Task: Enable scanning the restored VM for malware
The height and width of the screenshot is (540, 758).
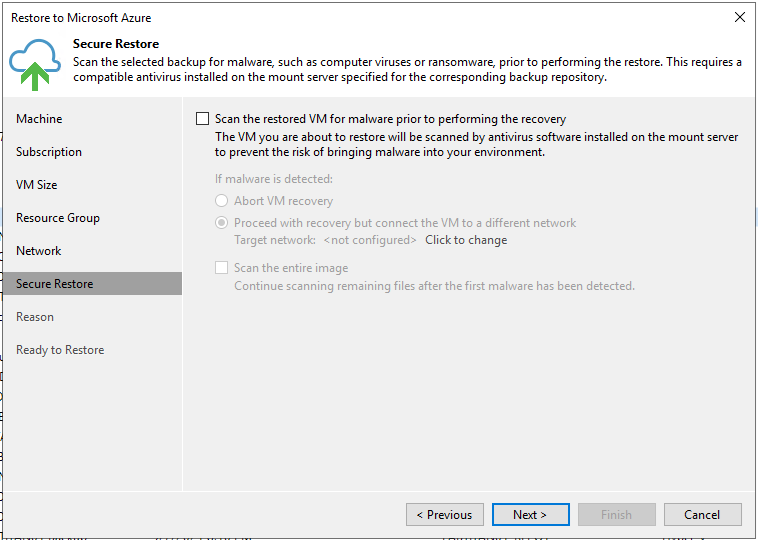Action: pyautogui.click(x=203, y=118)
